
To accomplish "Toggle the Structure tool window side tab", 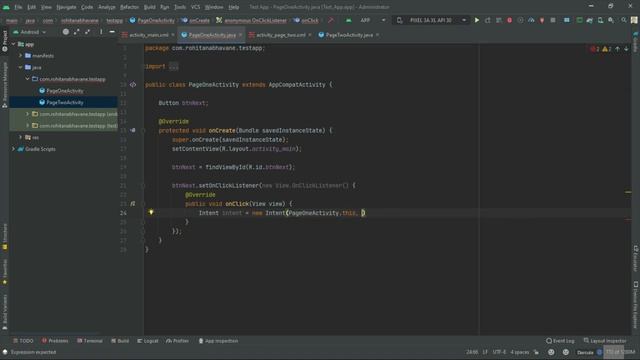I will coord(4,237).
